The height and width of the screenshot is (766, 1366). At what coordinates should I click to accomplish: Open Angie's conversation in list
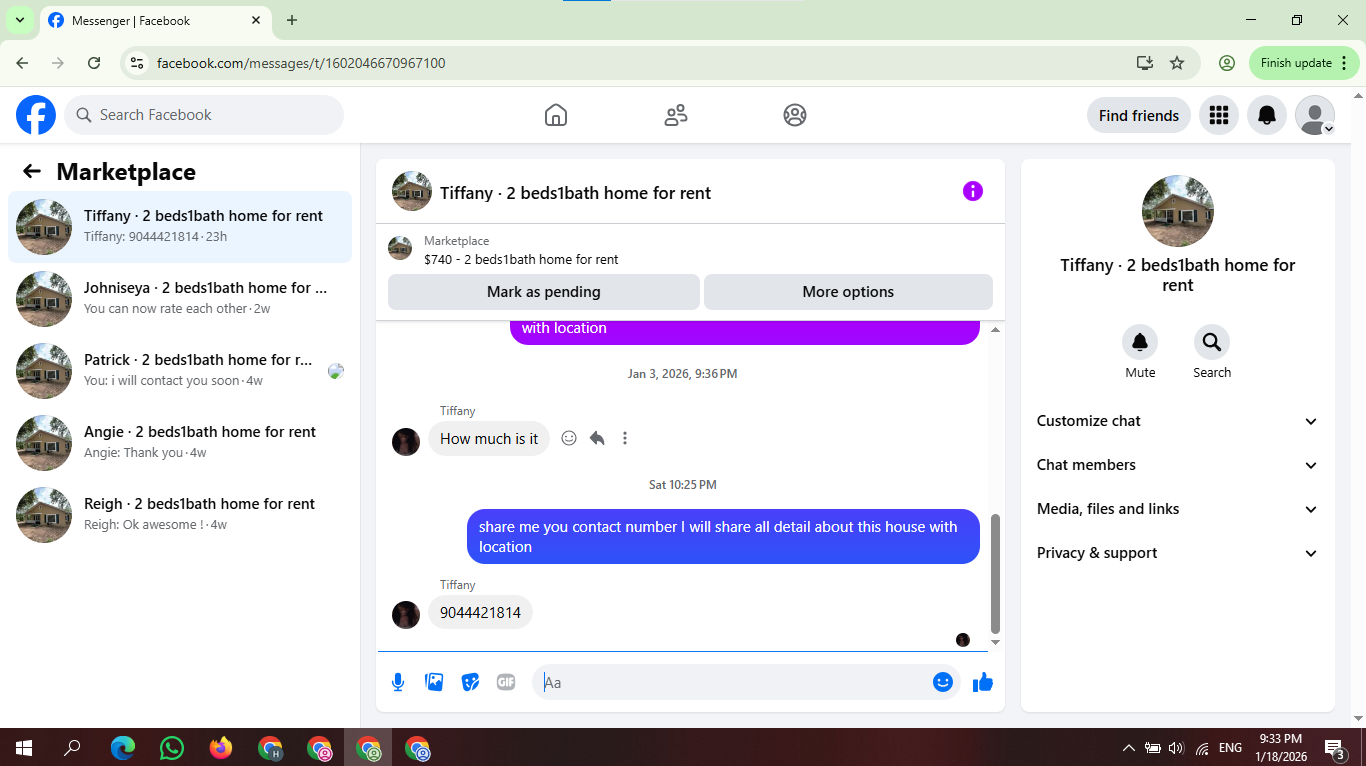click(180, 443)
